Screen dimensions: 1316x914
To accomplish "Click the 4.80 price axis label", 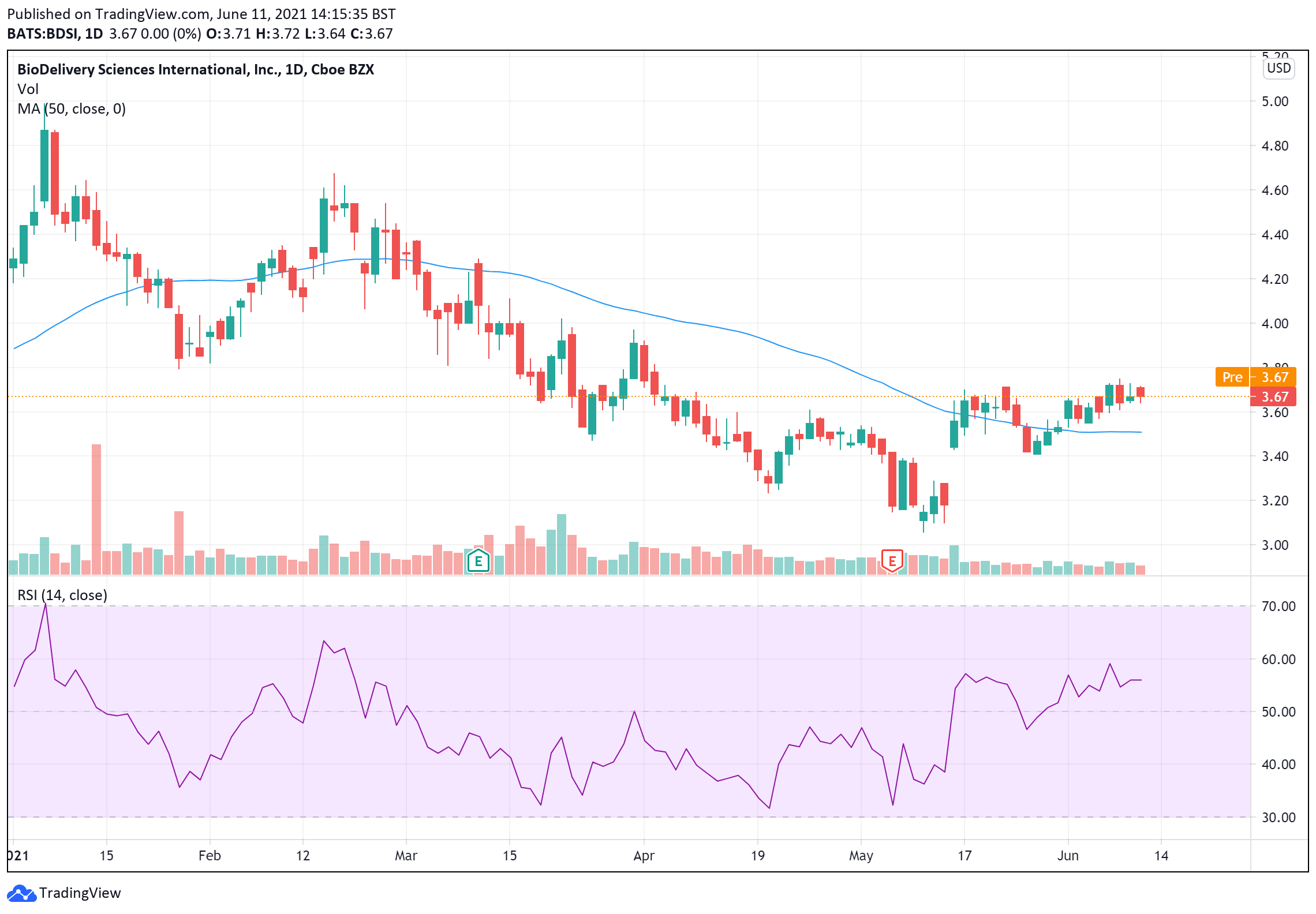I will [x=1274, y=146].
